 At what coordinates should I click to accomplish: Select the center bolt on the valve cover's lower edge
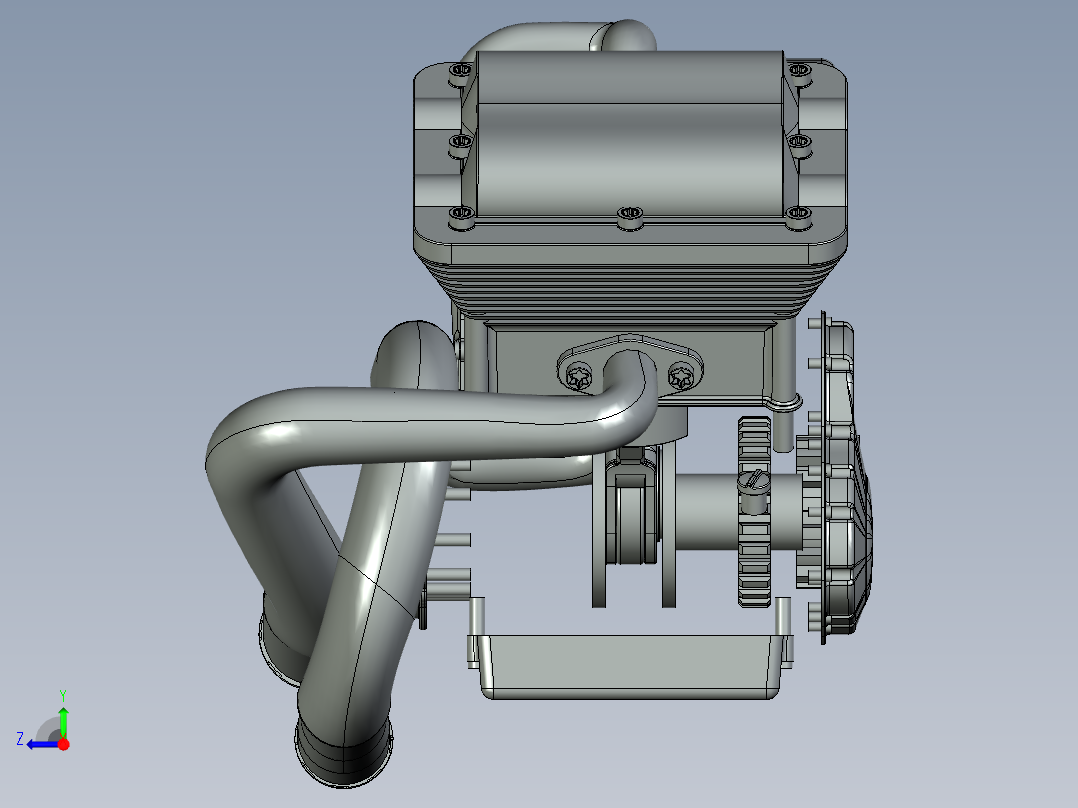(630, 217)
